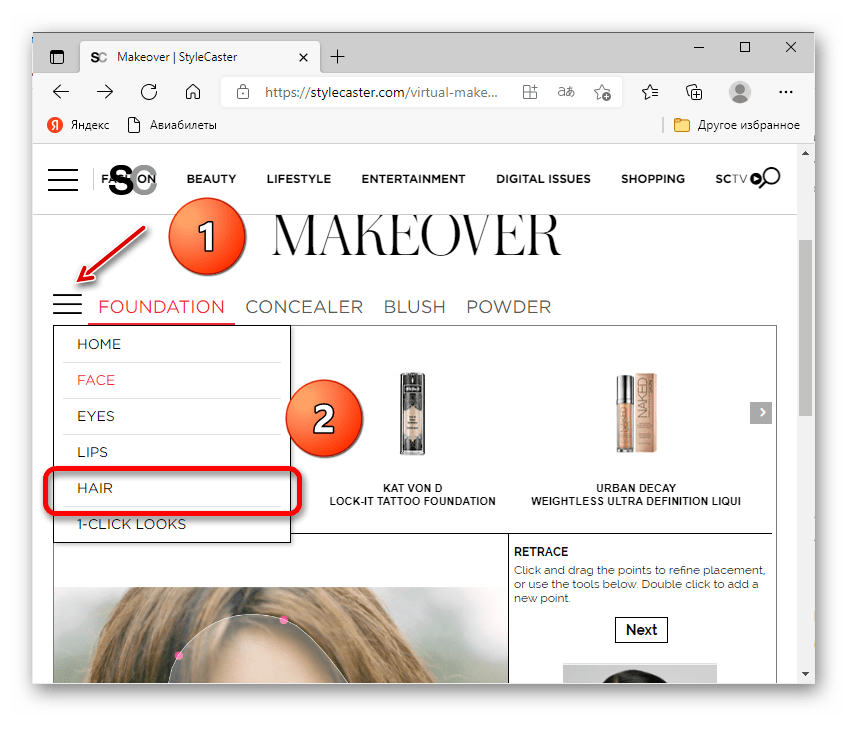The width and height of the screenshot is (847, 742).
Task: Reload the current page
Action: tap(149, 92)
